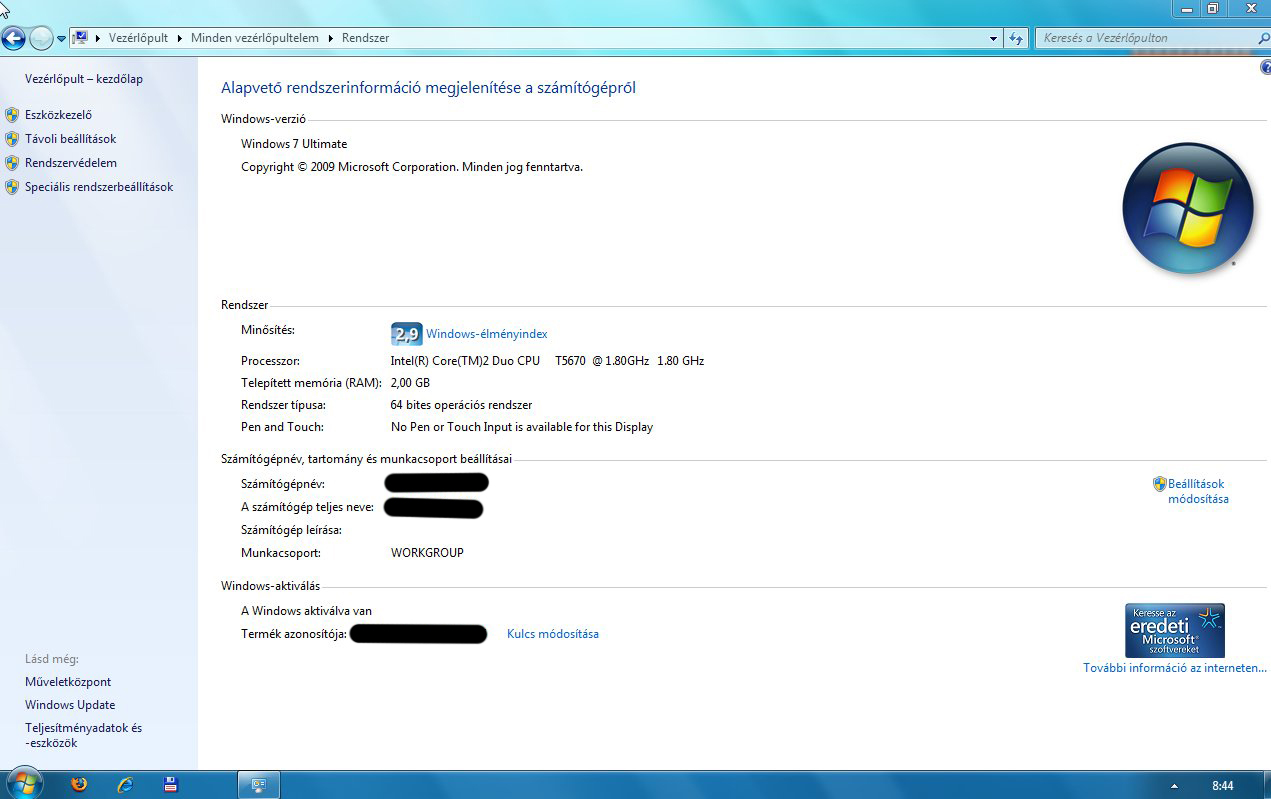The image size is (1271, 799).
Task: Navigate to Vezérlőpult in the breadcrumb
Action: pos(138,38)
